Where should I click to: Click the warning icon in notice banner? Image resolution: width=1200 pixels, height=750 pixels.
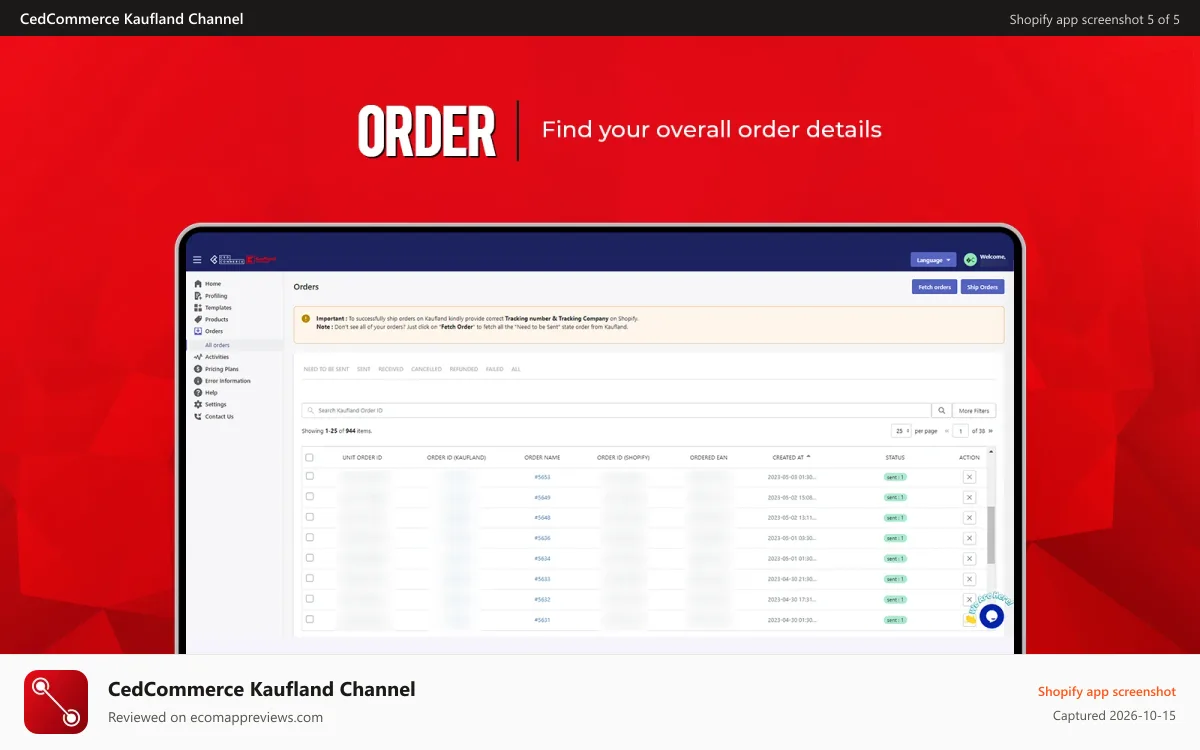pyautogui.click(x=306, y=318)
